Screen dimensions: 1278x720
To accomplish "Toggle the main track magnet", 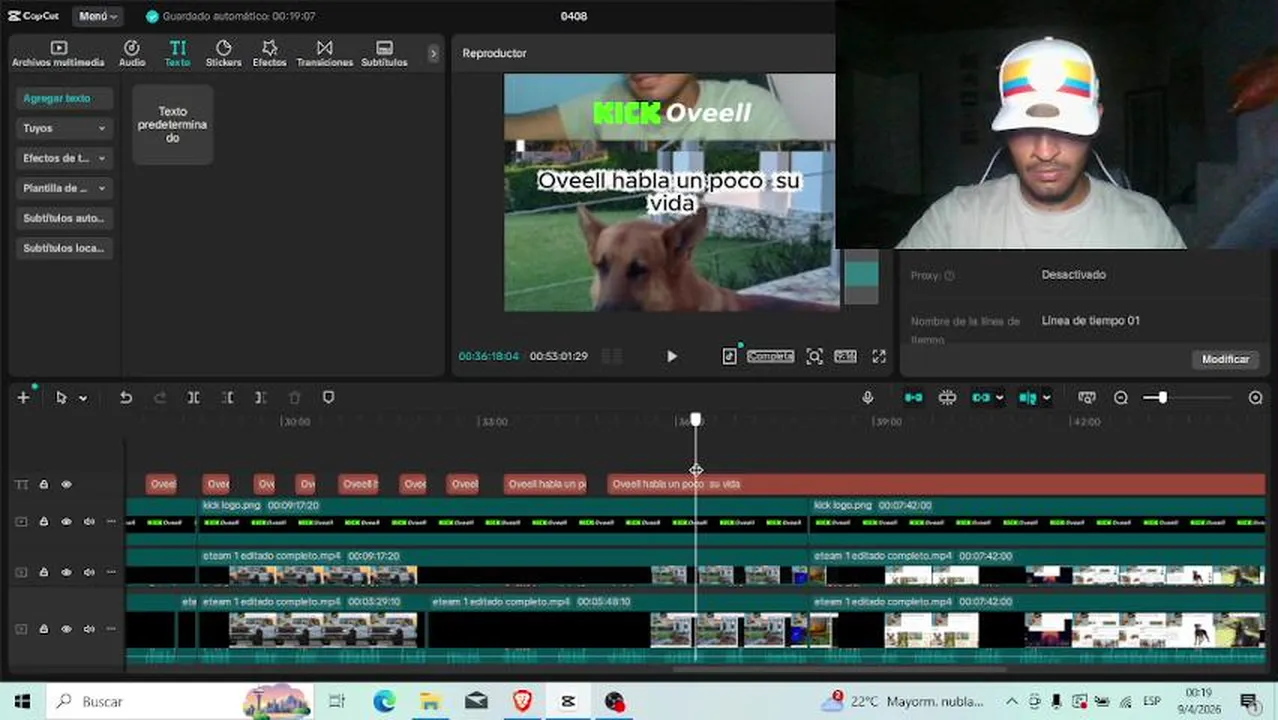I will (x=914, y=398).
